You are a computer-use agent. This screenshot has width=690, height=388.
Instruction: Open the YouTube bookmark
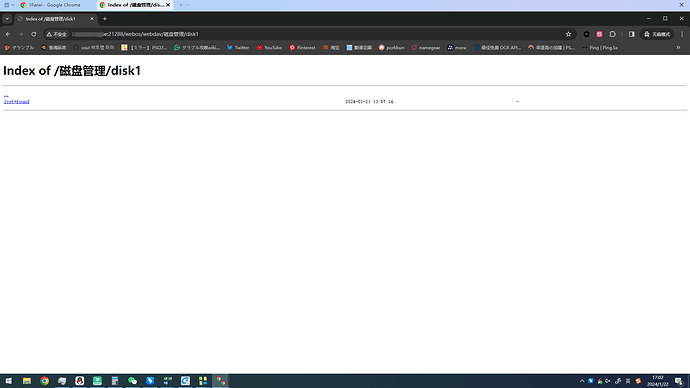[269, 48]
